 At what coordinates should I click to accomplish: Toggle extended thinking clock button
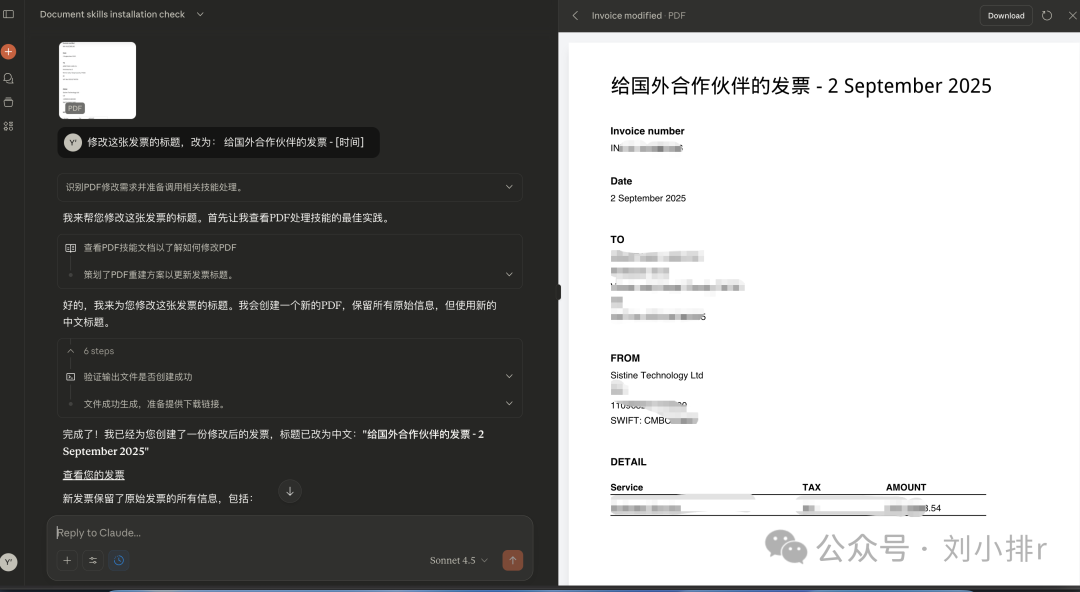(119, 560)
